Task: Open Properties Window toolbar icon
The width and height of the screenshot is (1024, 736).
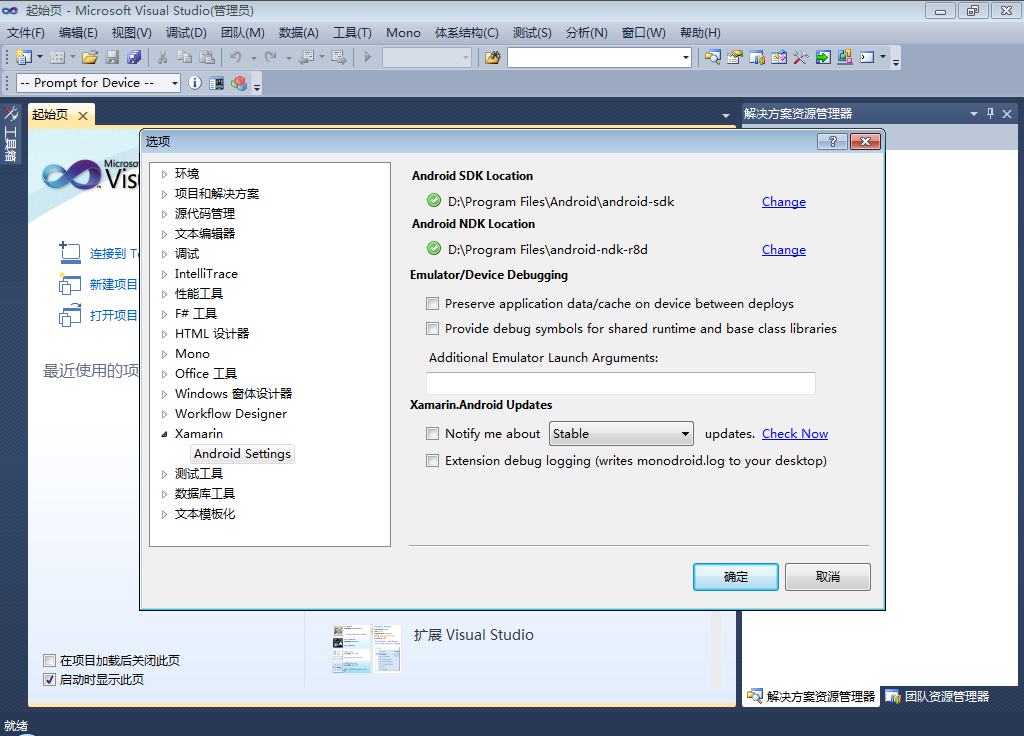Action: [x=735, y=57]
